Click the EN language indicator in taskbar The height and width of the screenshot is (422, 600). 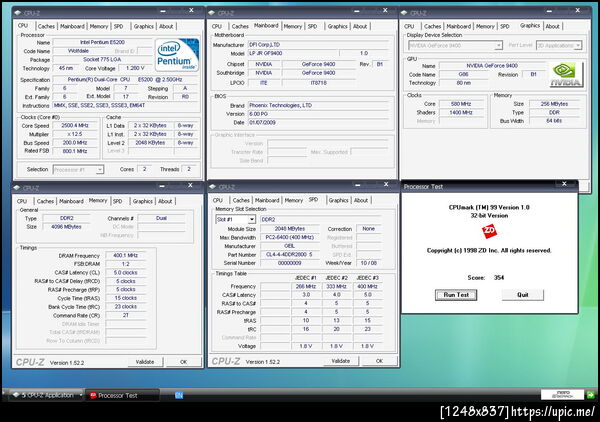(x=179, y=395)
